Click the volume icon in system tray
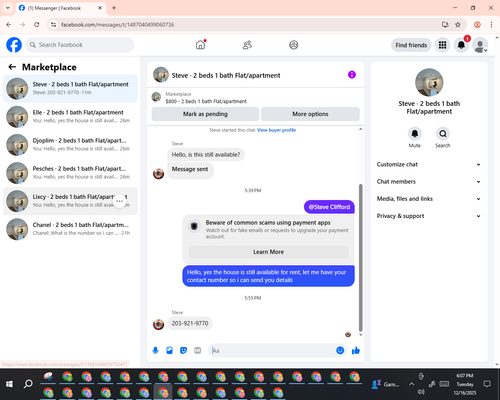500x400 pixels. (x=421, y=392)
